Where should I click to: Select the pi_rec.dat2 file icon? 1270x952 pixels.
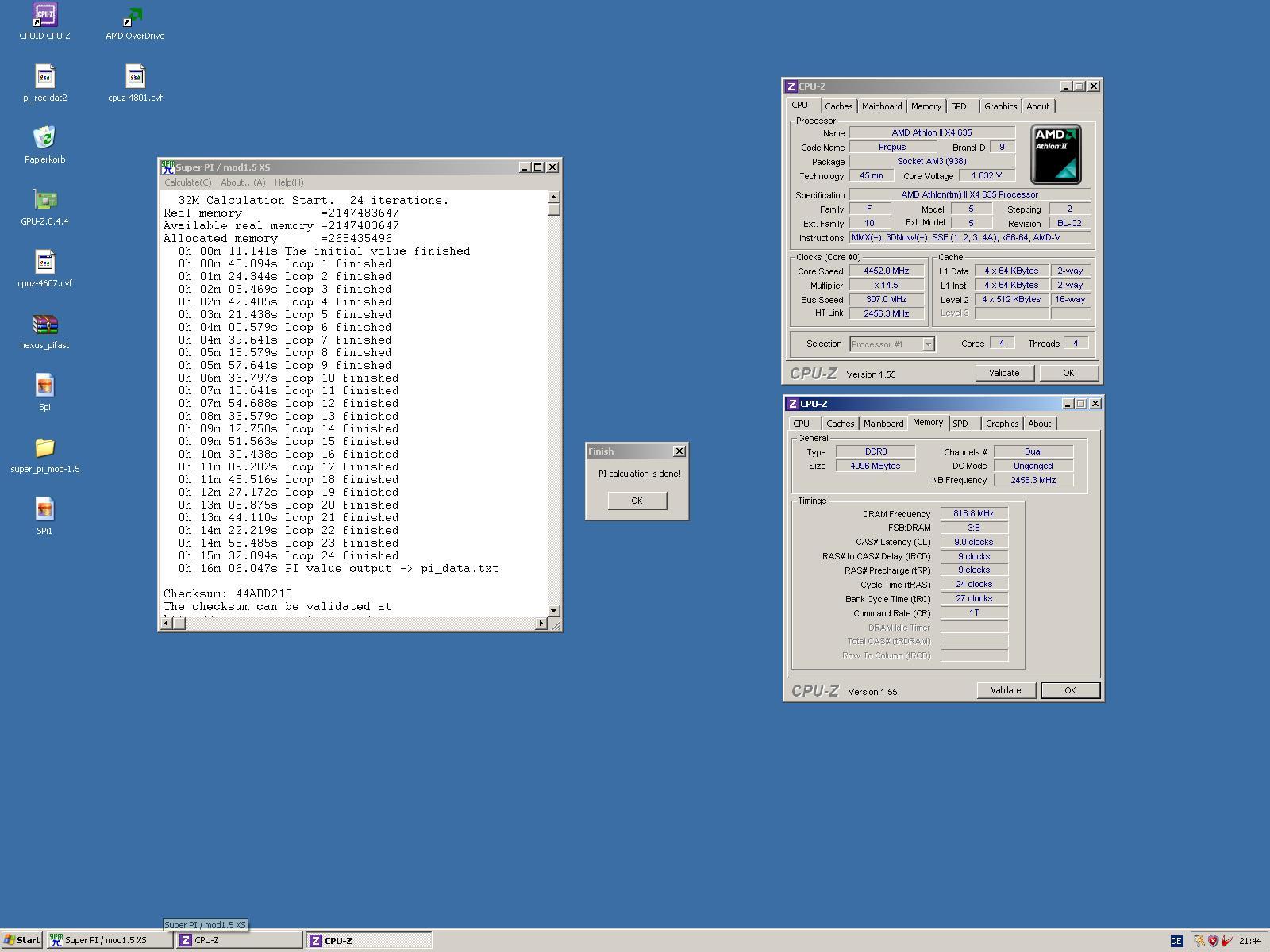click(44, 83)
